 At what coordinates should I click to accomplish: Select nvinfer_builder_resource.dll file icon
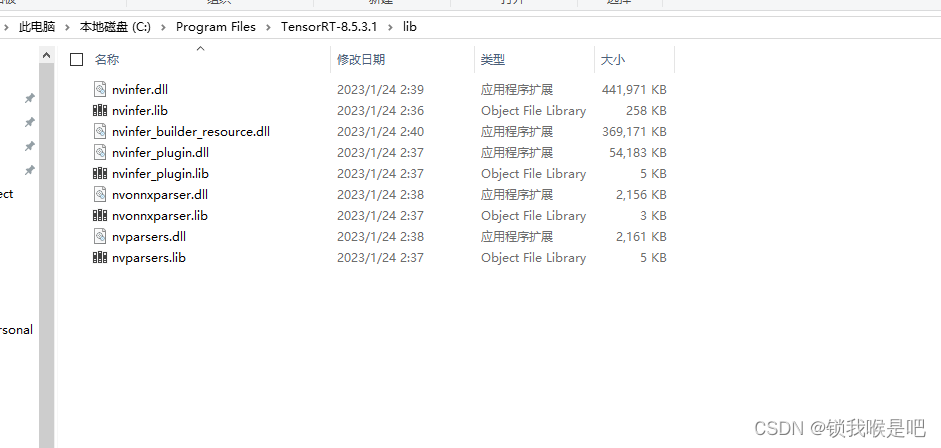(x=100, y=131)
